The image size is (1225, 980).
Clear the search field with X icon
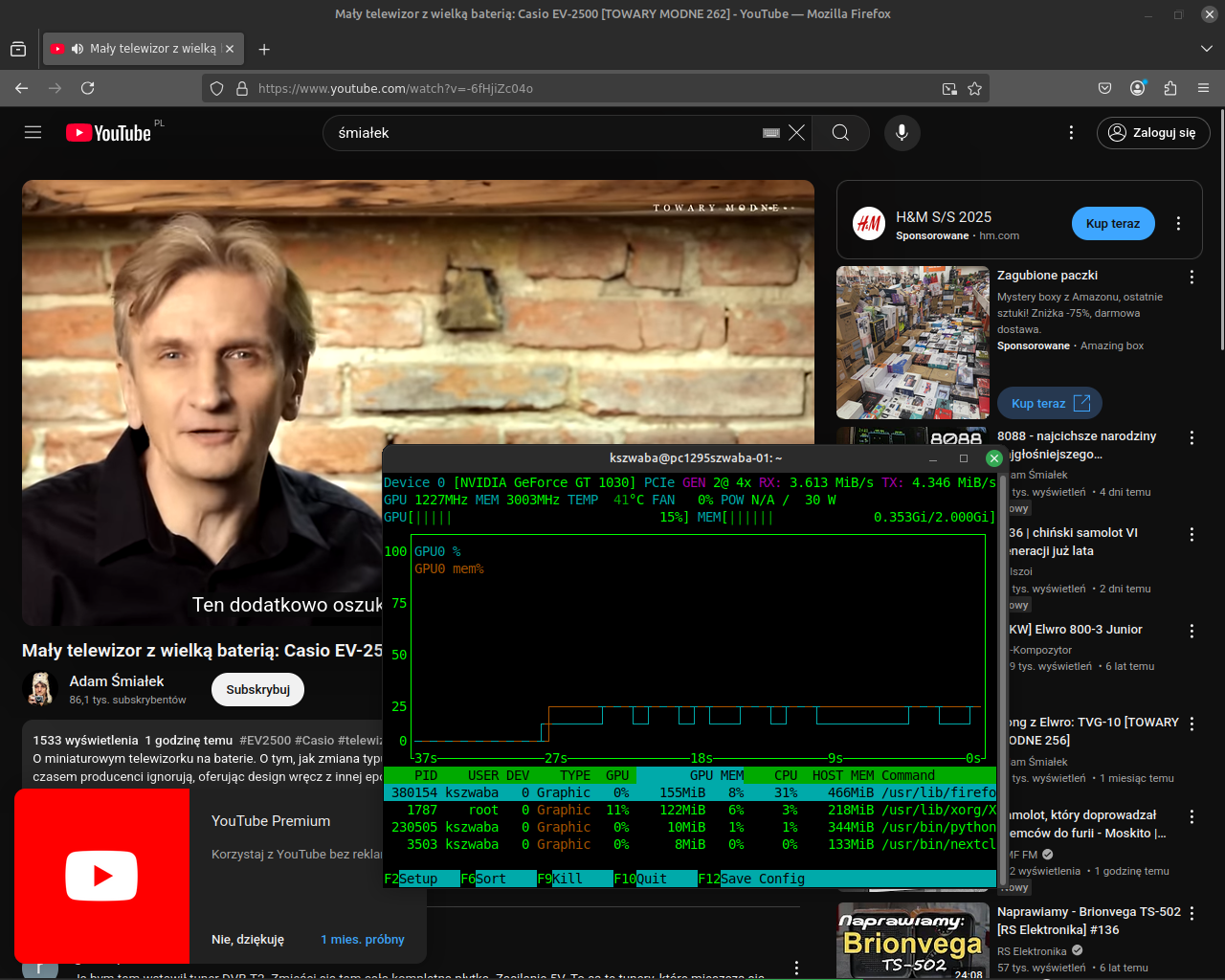796,133
